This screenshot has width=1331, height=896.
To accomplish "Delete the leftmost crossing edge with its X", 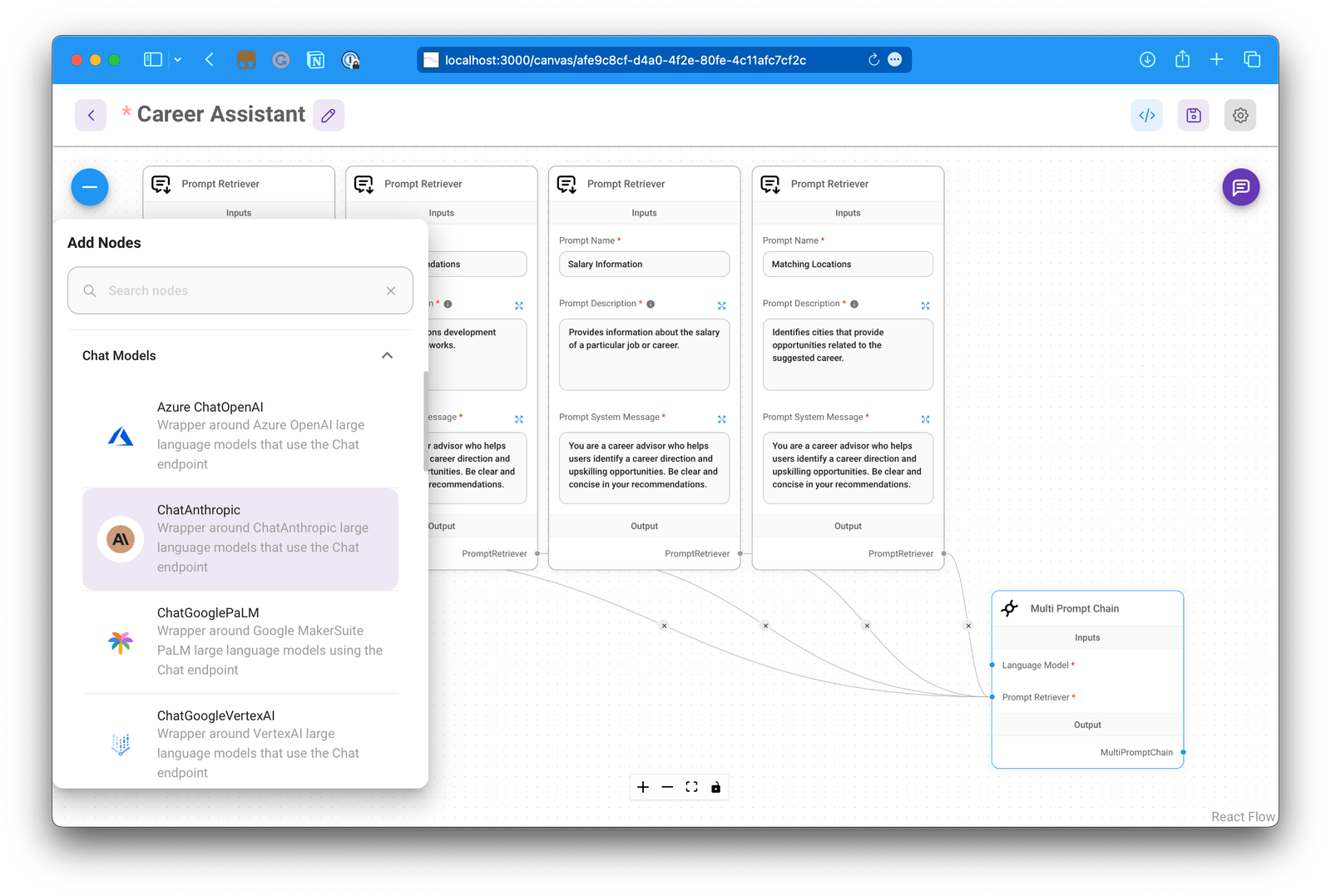I will point(664,626).
